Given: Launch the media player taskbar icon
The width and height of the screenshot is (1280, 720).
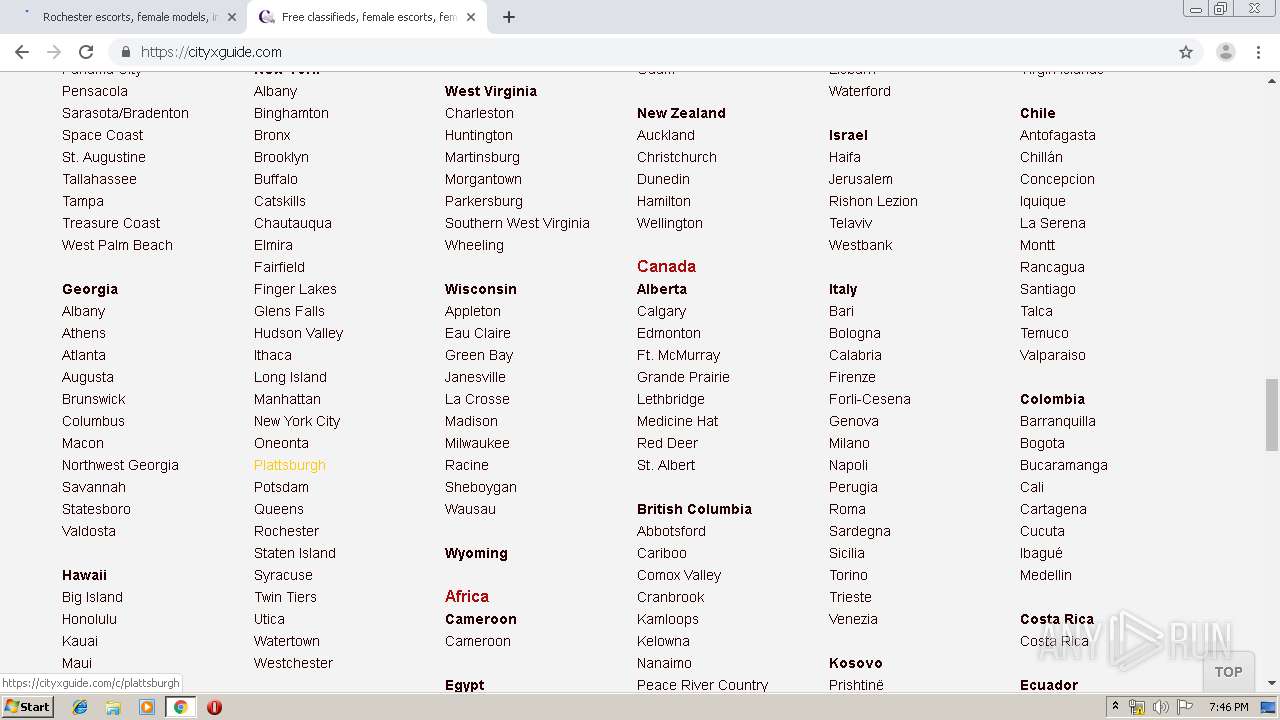Looking at the screenshot, I should pos(147,707).
